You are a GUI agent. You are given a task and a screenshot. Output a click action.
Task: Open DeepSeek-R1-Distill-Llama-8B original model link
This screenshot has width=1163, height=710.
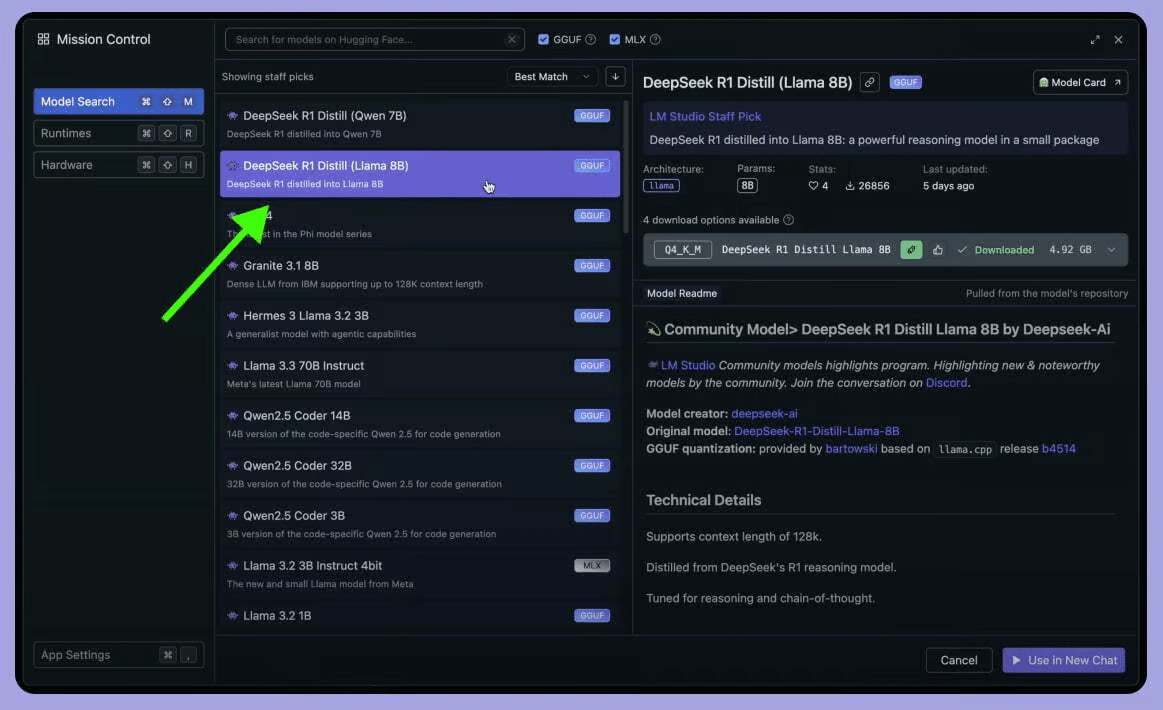[816, 431]
